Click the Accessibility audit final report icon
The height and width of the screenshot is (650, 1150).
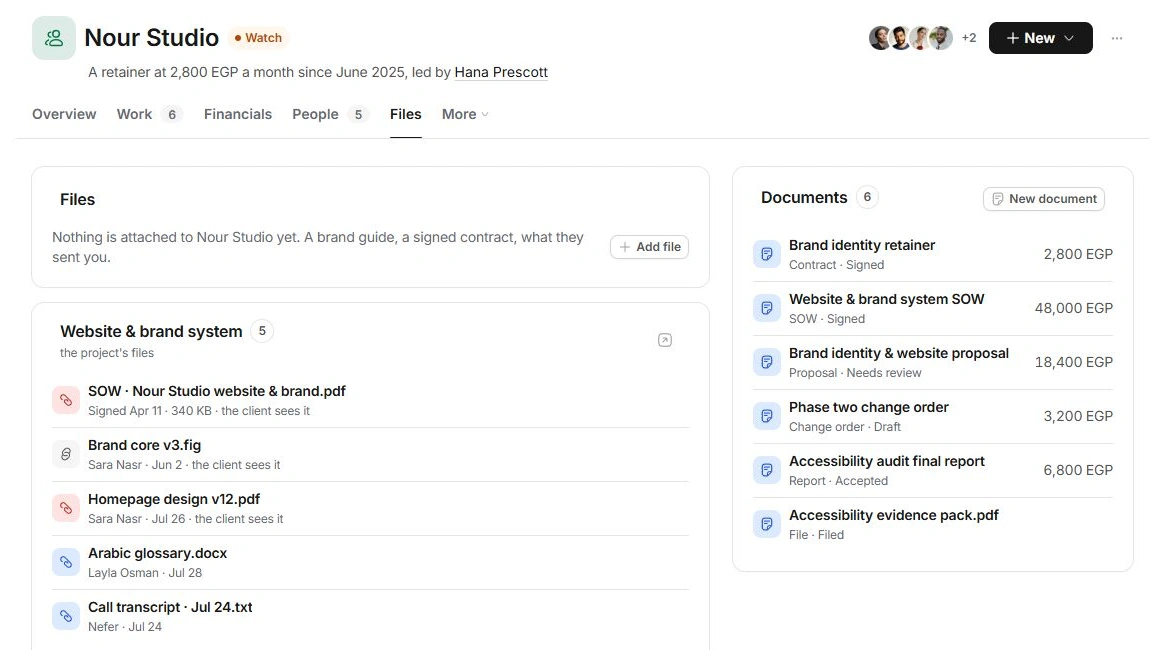click(x=766, y=470)
